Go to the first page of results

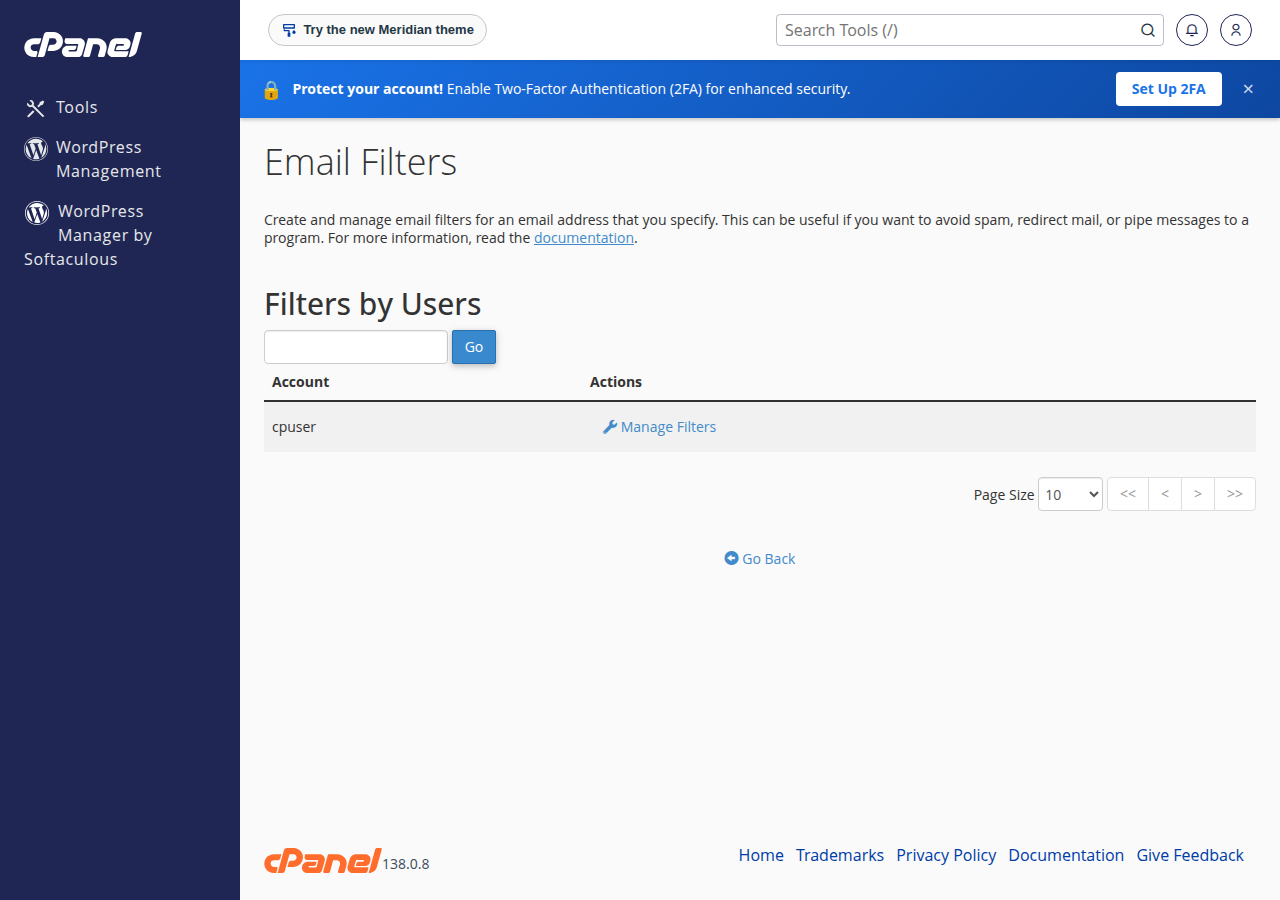tap(1128, 494)
